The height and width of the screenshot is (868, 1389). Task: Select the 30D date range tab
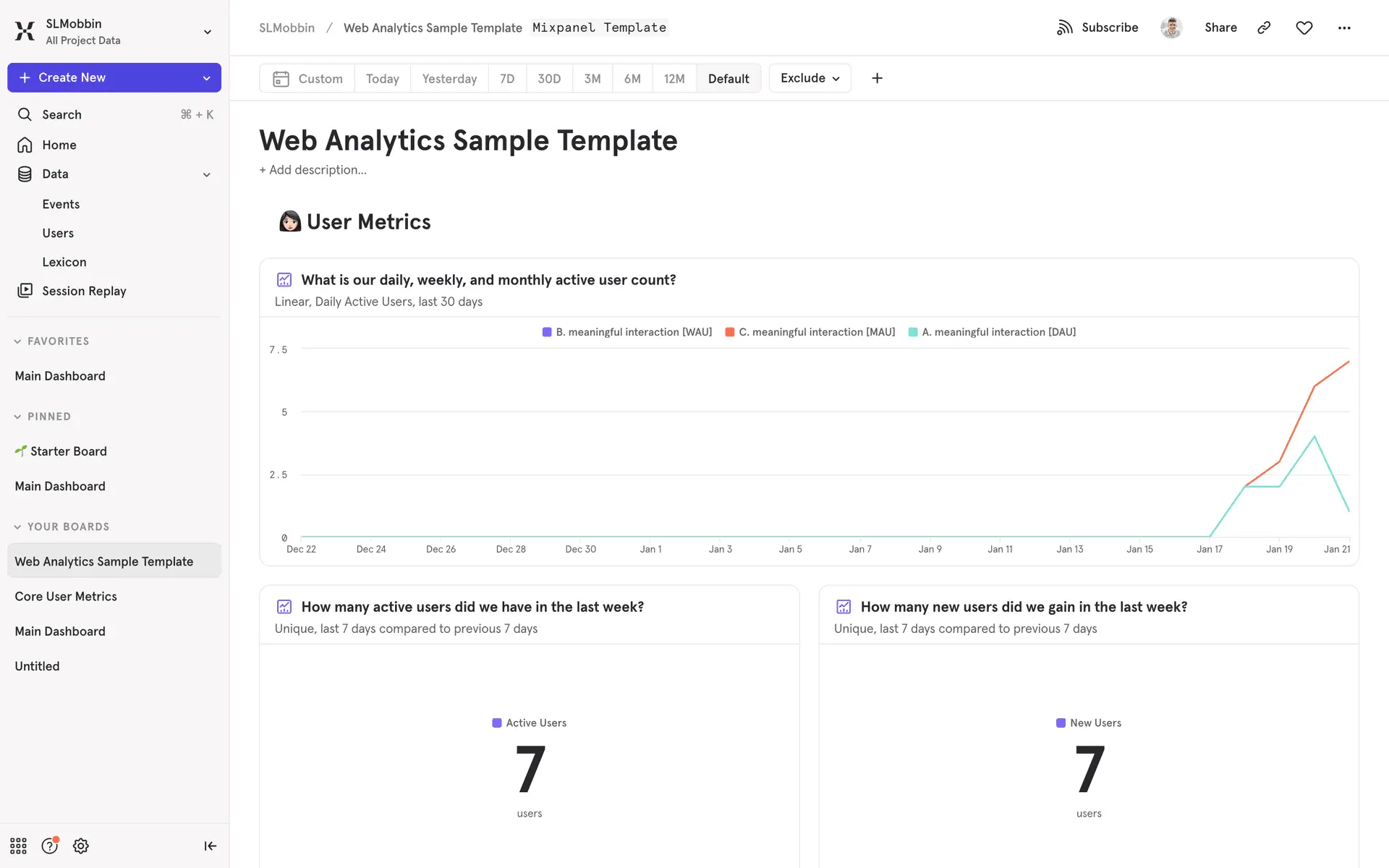(x=548, y=78)
